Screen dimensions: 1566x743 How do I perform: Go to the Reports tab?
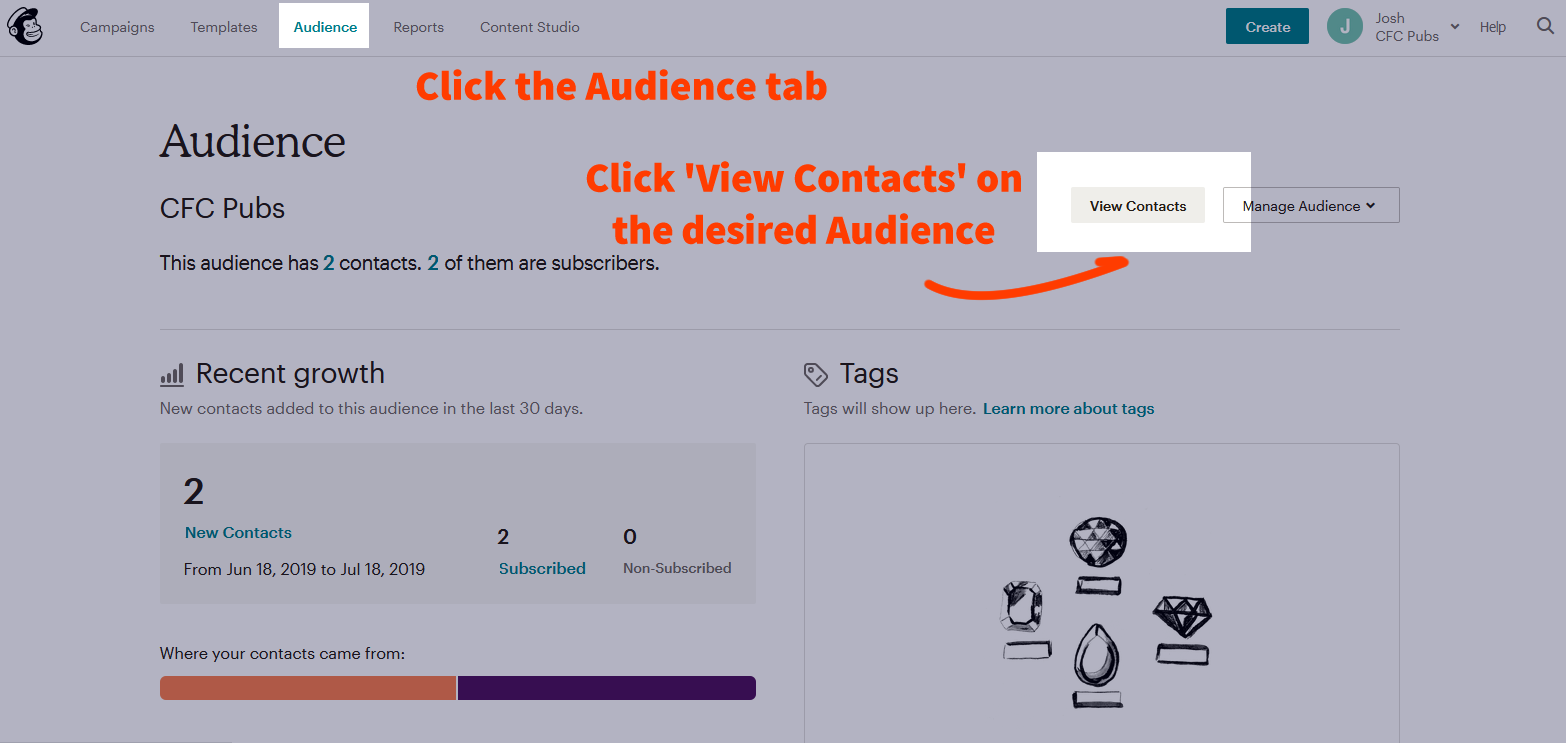[x=418, y=27]
